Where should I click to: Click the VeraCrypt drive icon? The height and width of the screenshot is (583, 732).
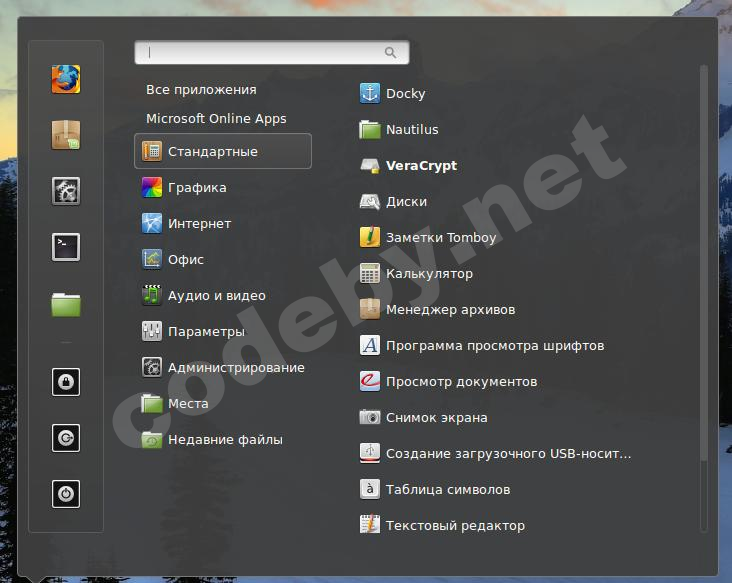[370, 166]
